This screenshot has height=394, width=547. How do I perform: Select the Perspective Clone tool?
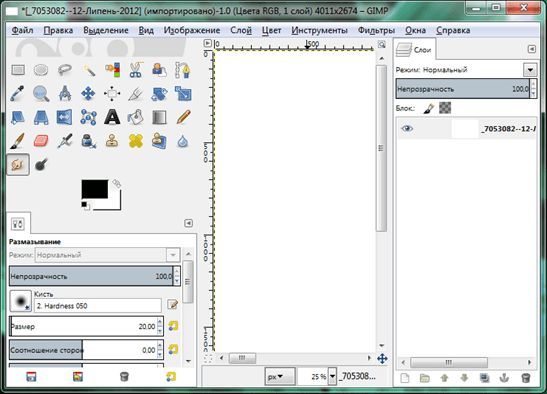[x=159, y=141]
